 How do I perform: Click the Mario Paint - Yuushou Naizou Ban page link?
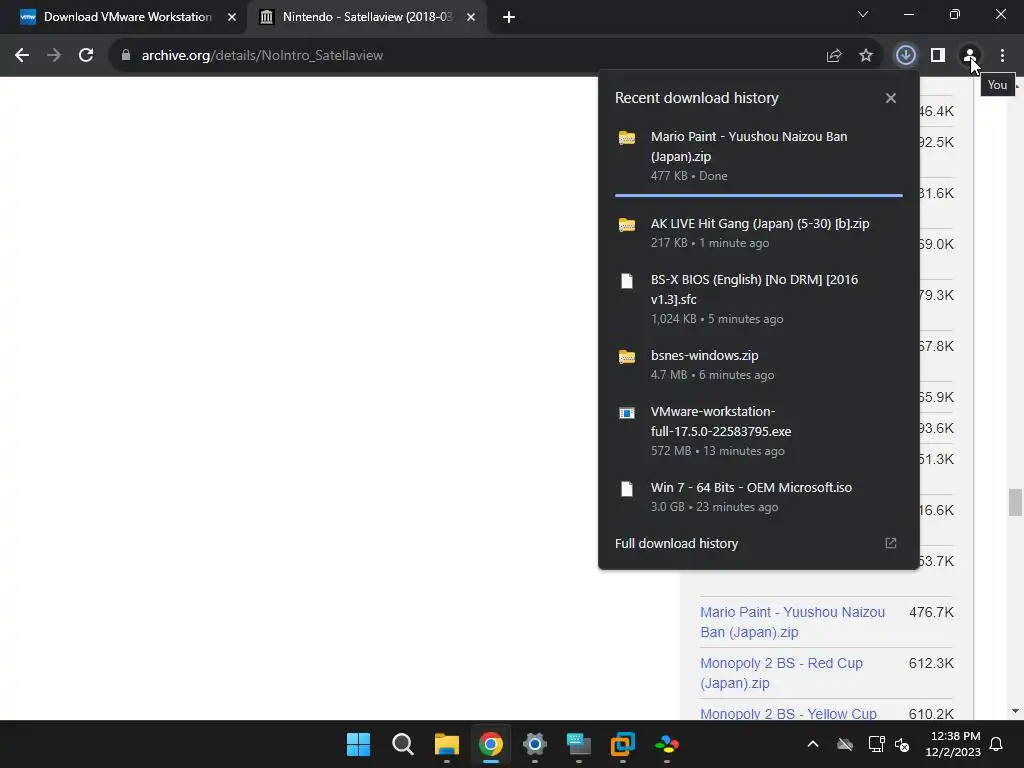[x=792, y=622]
